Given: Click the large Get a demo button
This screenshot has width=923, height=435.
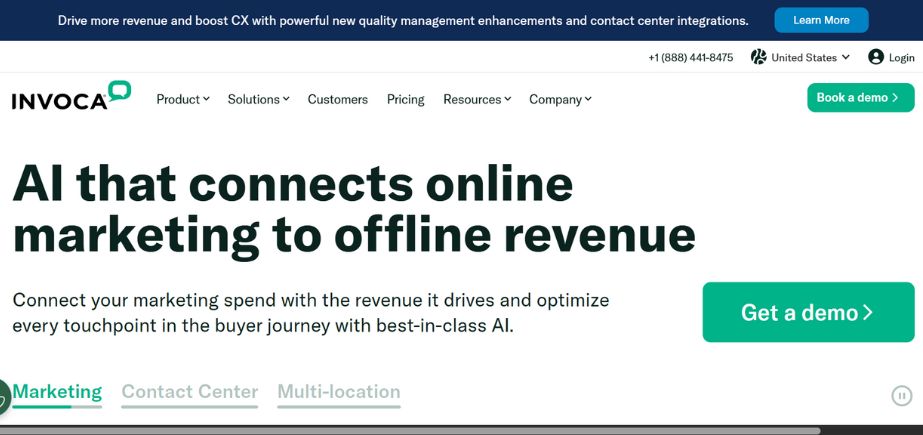Looking at the screenshot, I should click(808, 312).
